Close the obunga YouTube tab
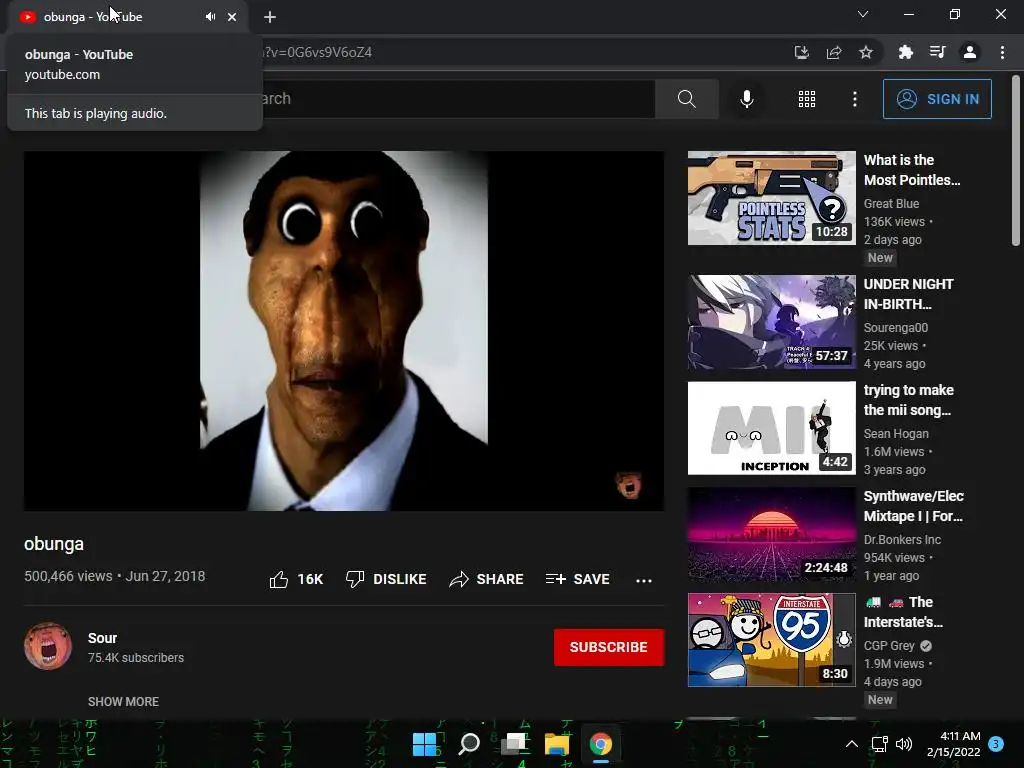Screen dimensions: 1024x768 [x=232, y=17]
